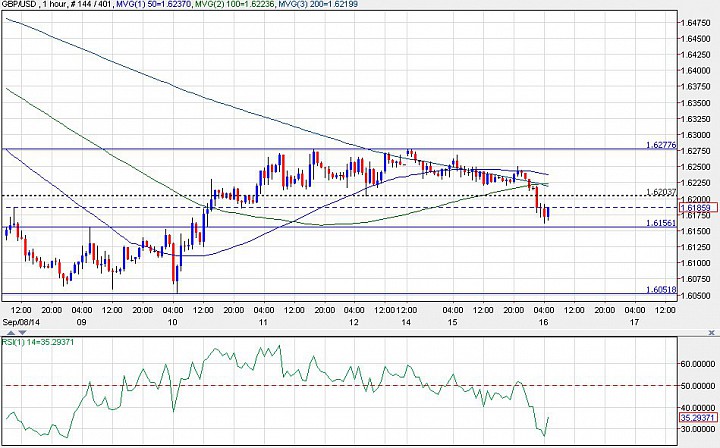Screen dimensions: 720x448
Task: Click the 1.62250 price axis label
Action: pyautogui.click(x=696, y=183)
